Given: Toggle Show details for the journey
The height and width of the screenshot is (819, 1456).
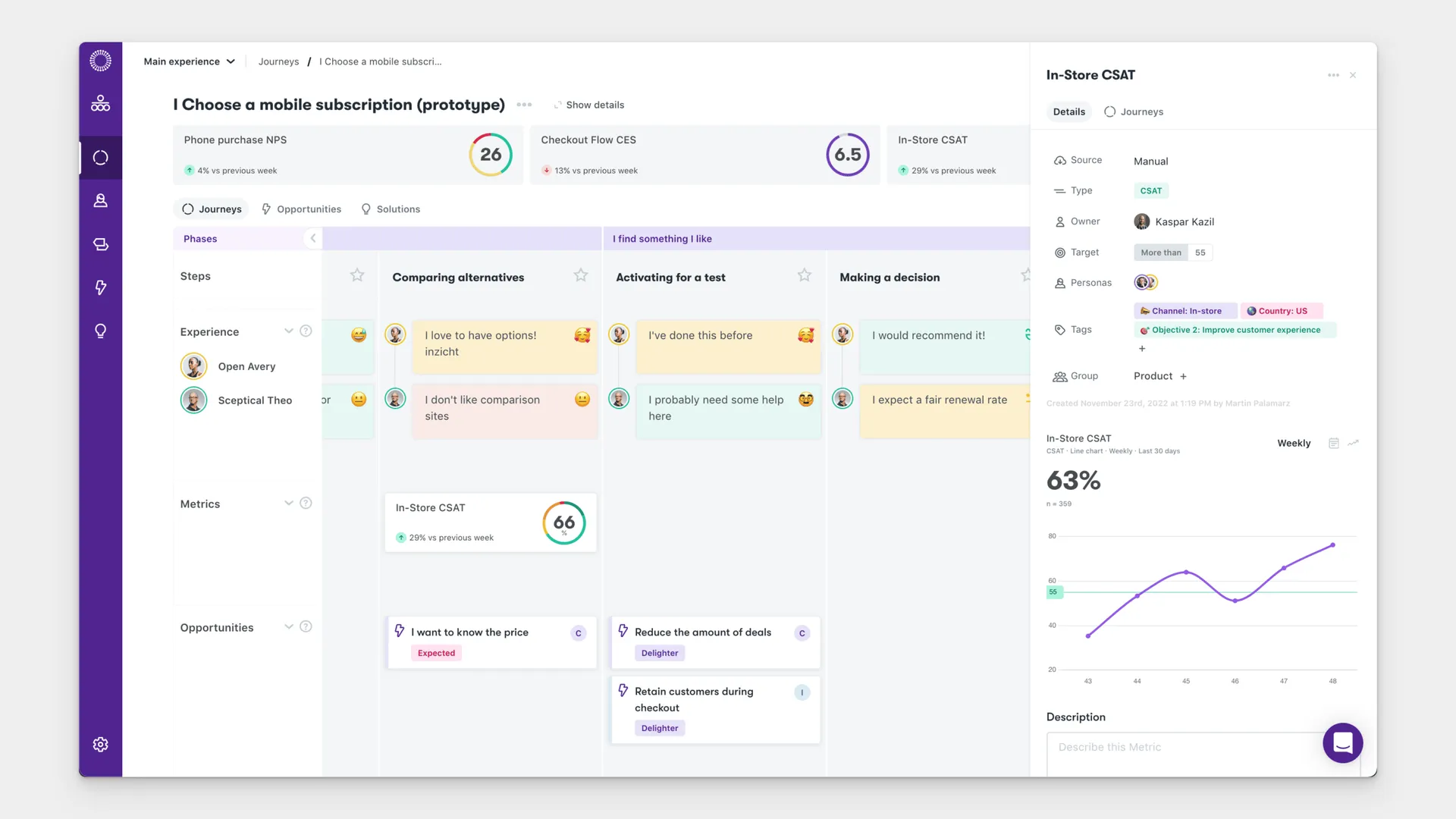Looking at the screenshot, I should 588,105.
